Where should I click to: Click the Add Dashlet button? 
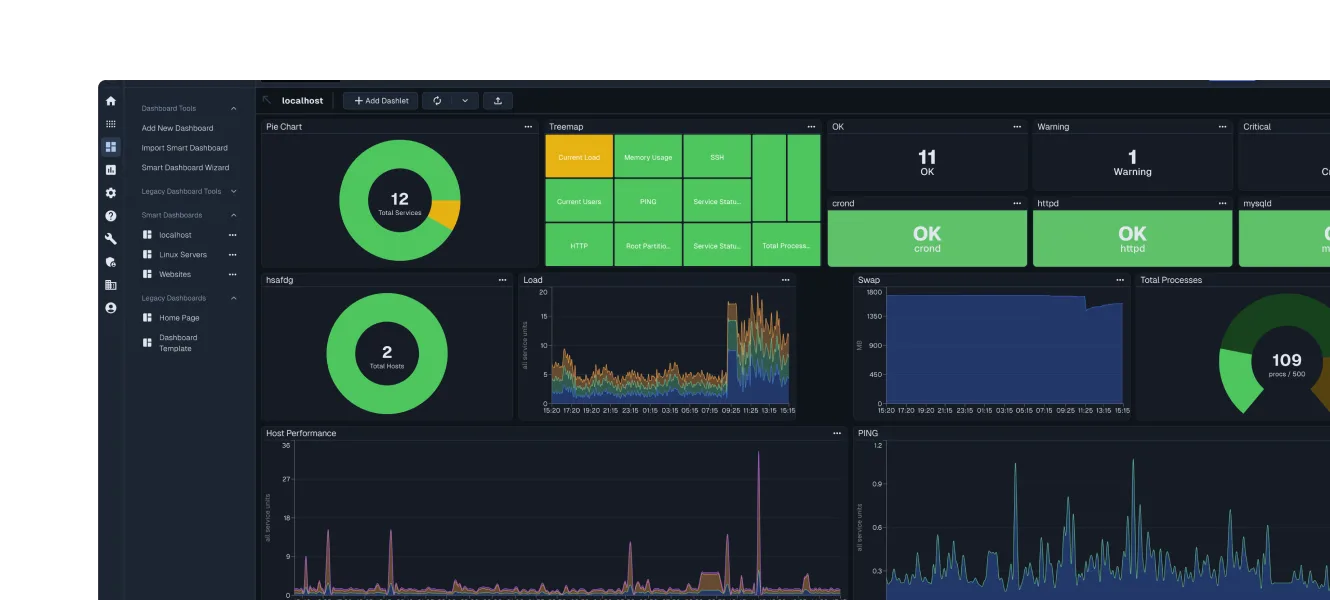pos(380,100)
